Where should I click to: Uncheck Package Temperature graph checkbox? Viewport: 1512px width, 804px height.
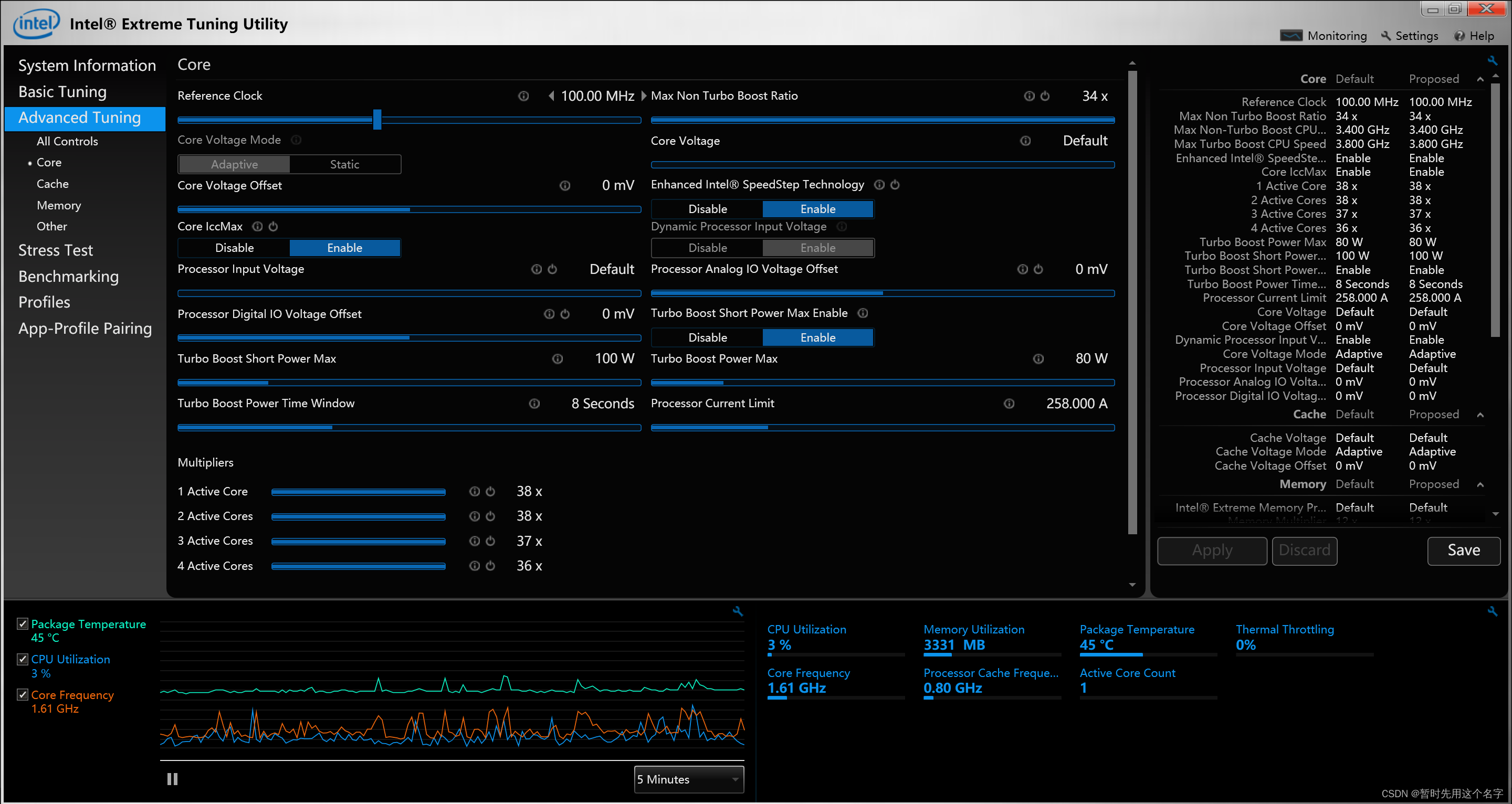tap(23, 624)
